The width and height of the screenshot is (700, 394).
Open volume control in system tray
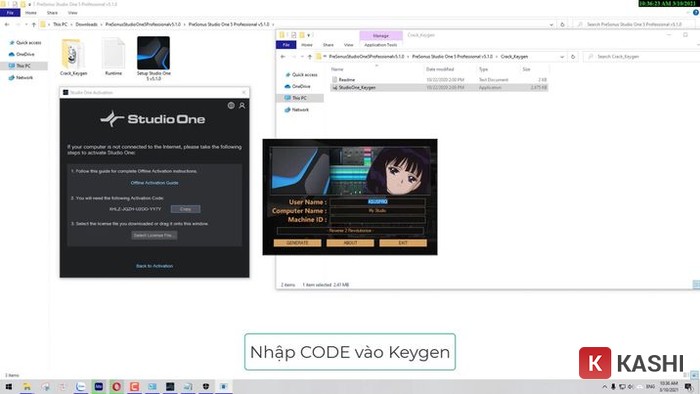click(x=631, y=386)
